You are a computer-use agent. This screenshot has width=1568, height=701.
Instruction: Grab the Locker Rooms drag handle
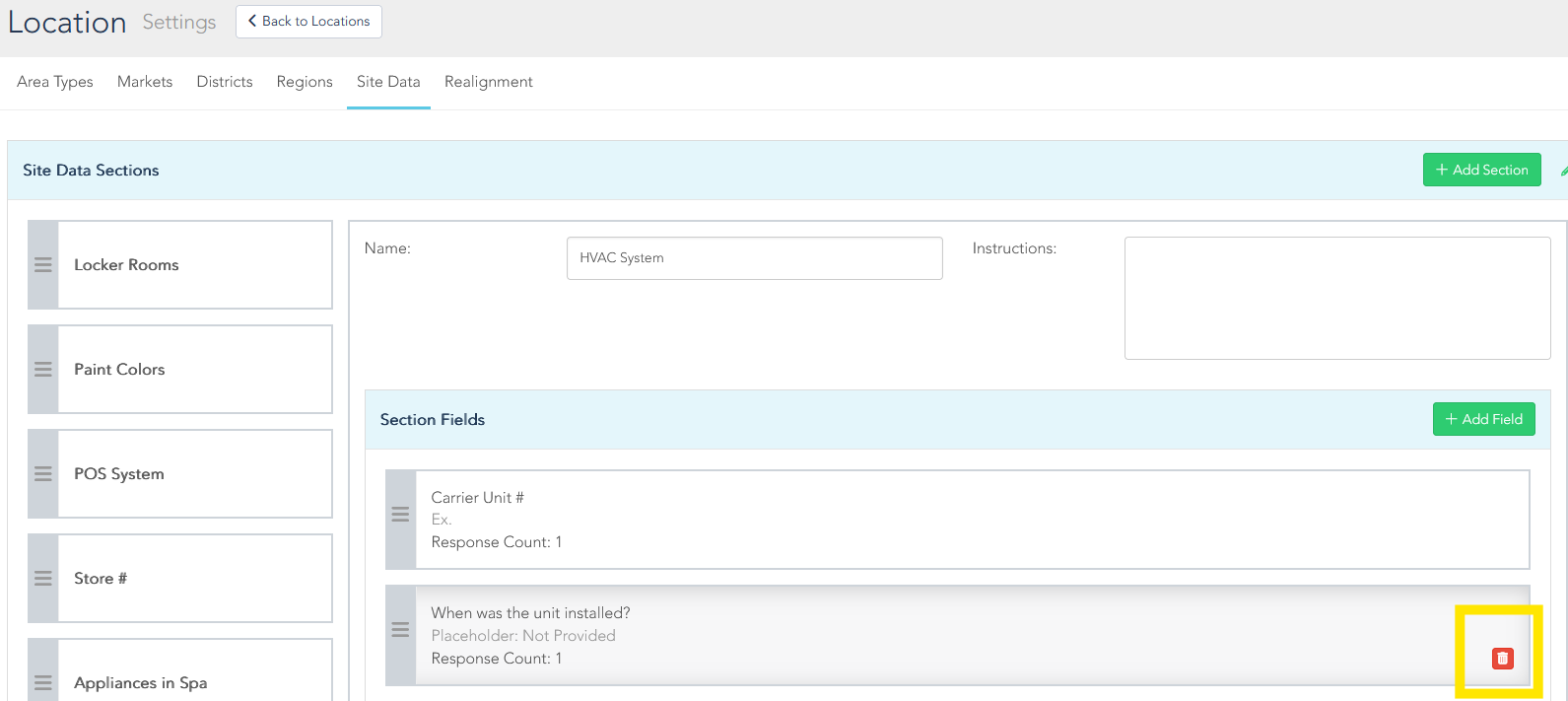click(43, 265)
